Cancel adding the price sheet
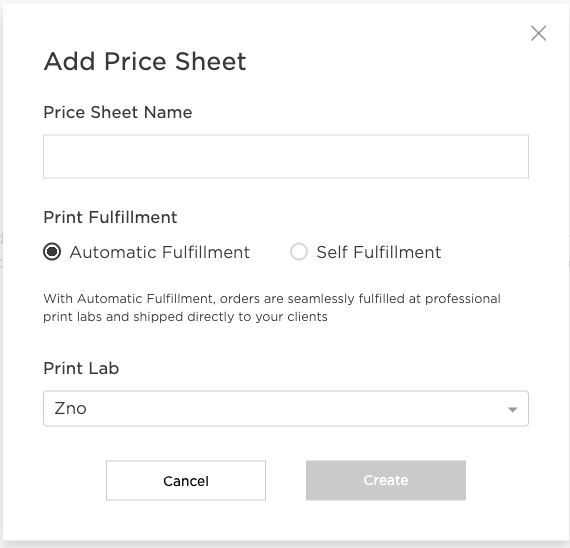 coord(186,480)
